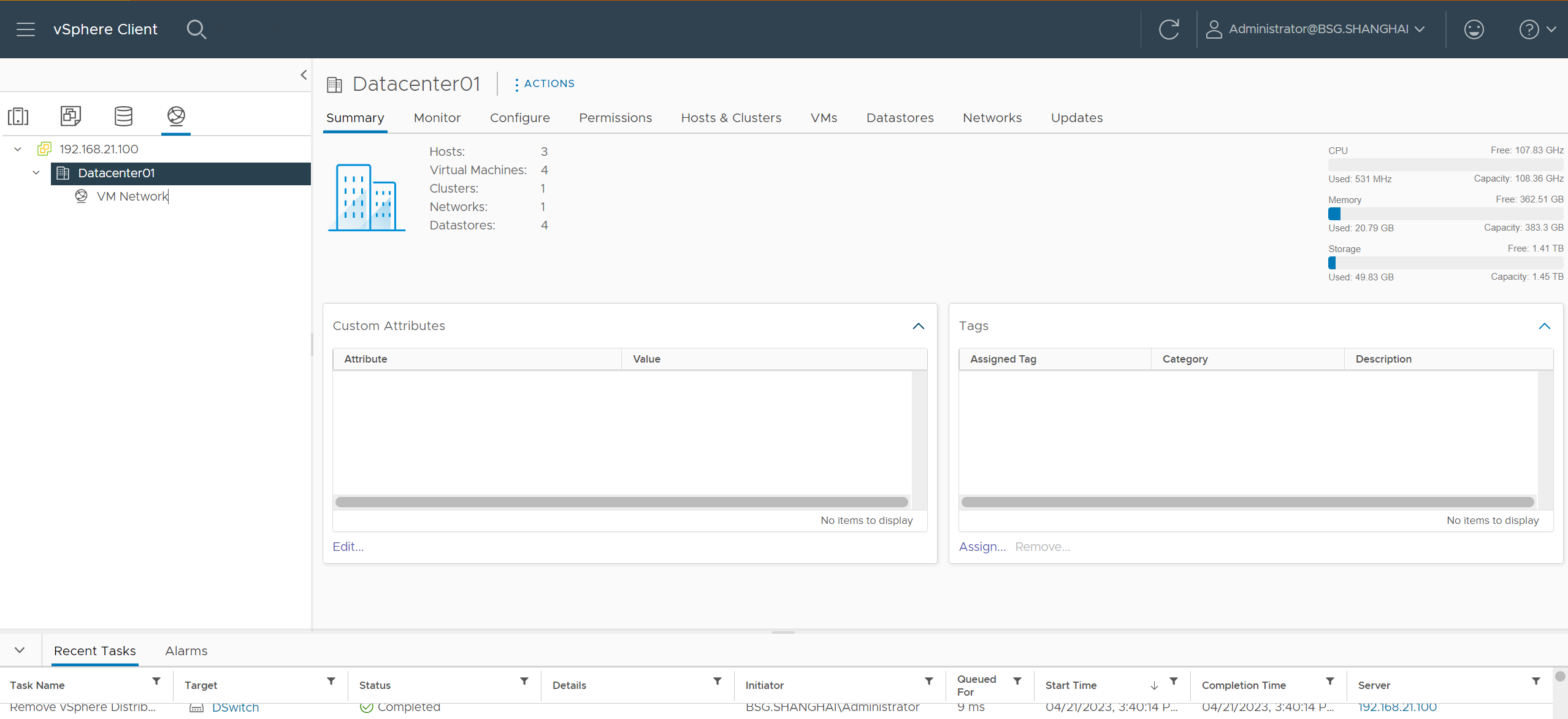Open the Summary tab
This screenshot has height=719, width=1568.
click(x=355, y=118)
